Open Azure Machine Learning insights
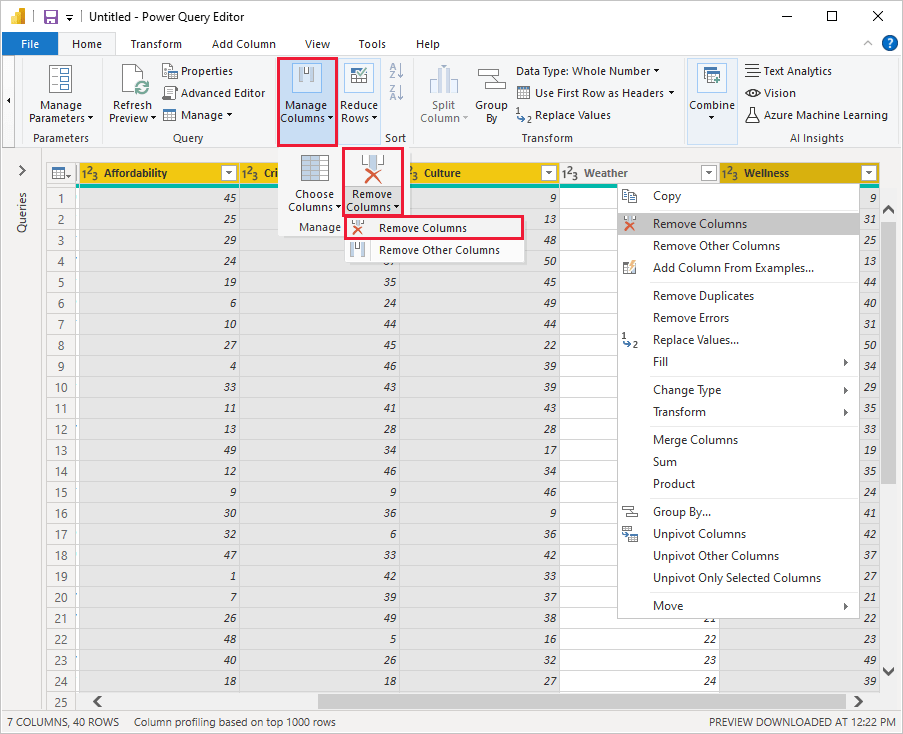 (816, 115)
